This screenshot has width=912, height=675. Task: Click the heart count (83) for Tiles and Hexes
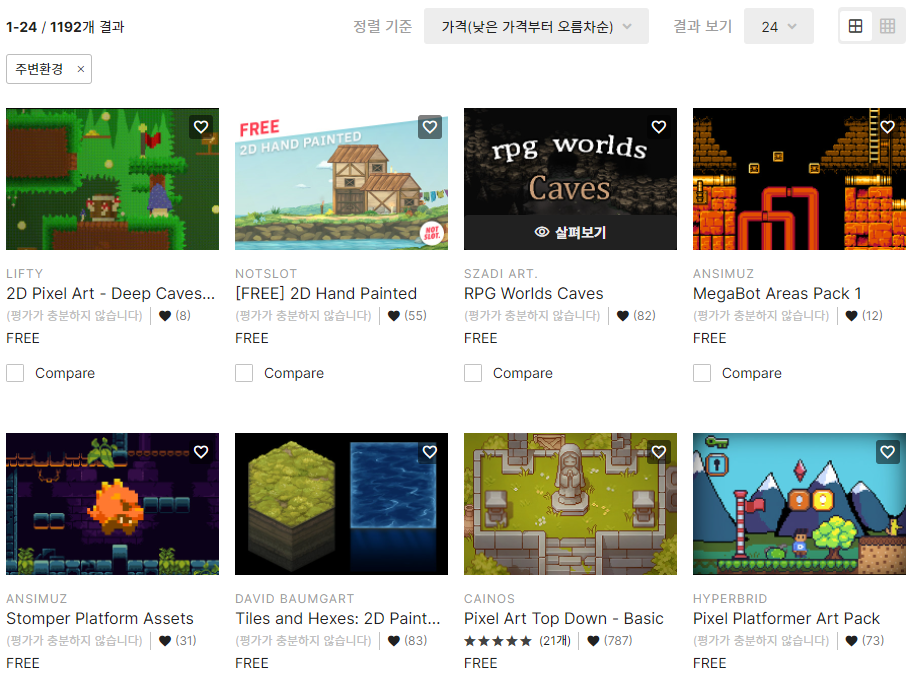point(407,641)
